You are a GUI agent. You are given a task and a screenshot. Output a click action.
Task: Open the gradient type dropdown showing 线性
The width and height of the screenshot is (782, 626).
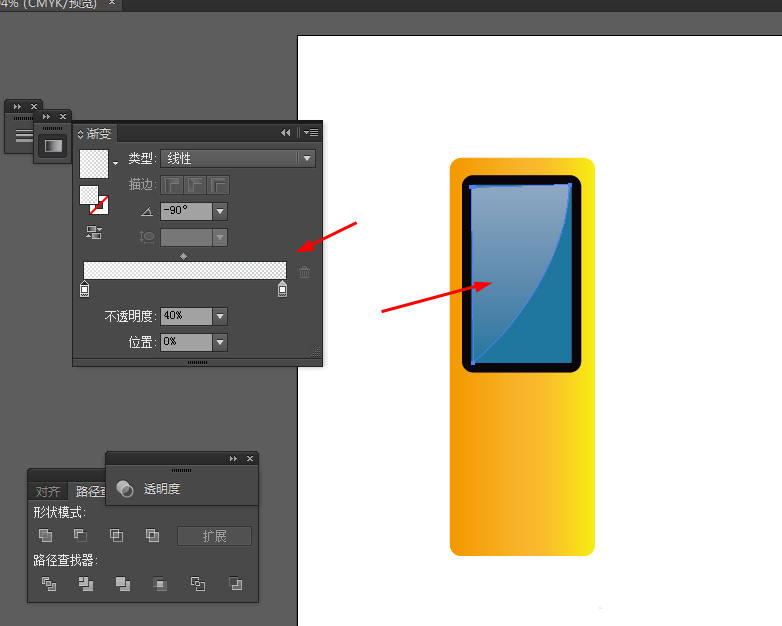[x=238, y=159]
